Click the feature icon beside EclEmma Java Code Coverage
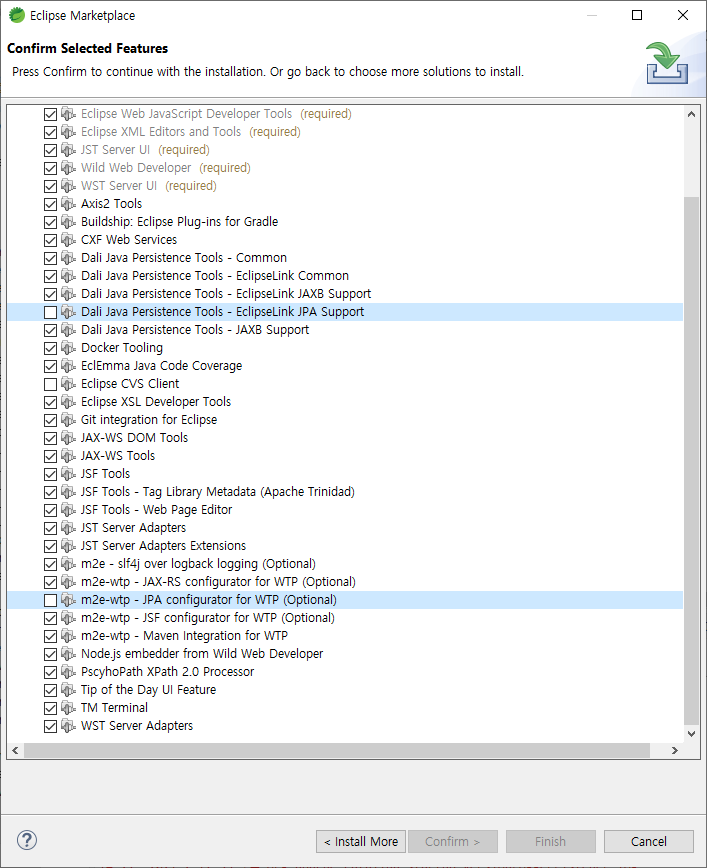The image size is (707, 868). tap(68, 366)
